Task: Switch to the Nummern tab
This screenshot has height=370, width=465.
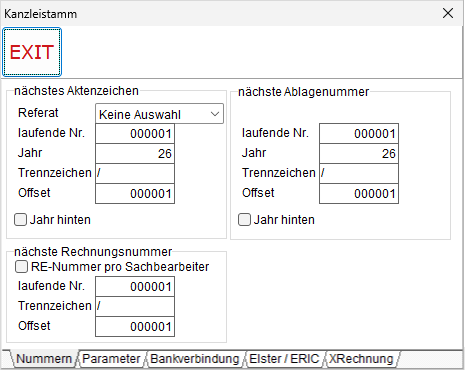Action: 44,359
